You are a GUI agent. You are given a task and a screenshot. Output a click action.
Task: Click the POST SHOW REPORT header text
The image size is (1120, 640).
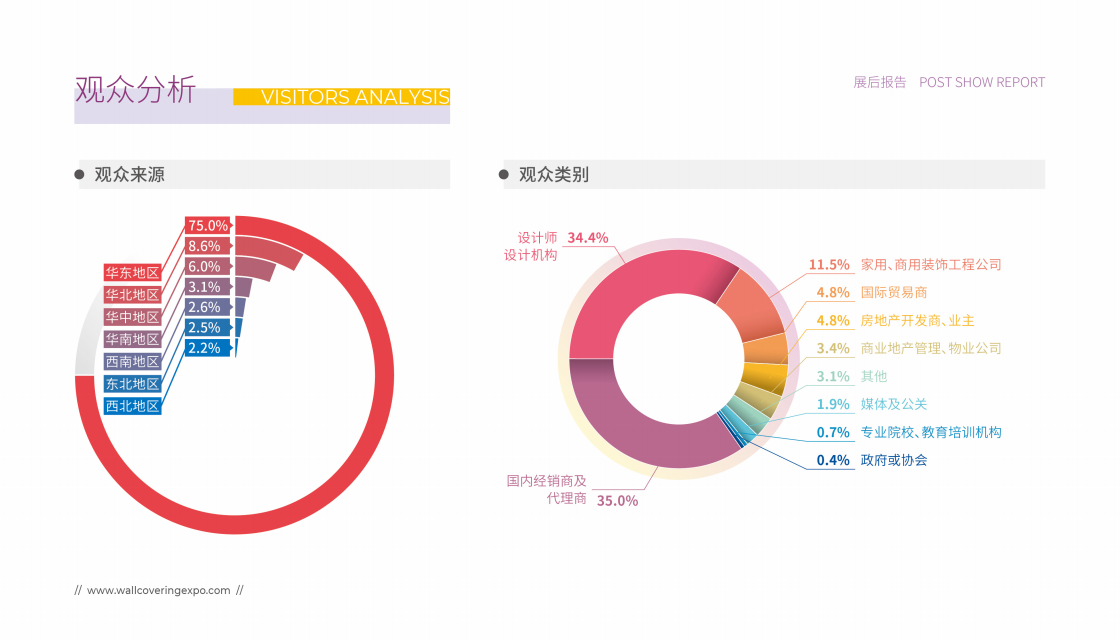coord(981,82)
